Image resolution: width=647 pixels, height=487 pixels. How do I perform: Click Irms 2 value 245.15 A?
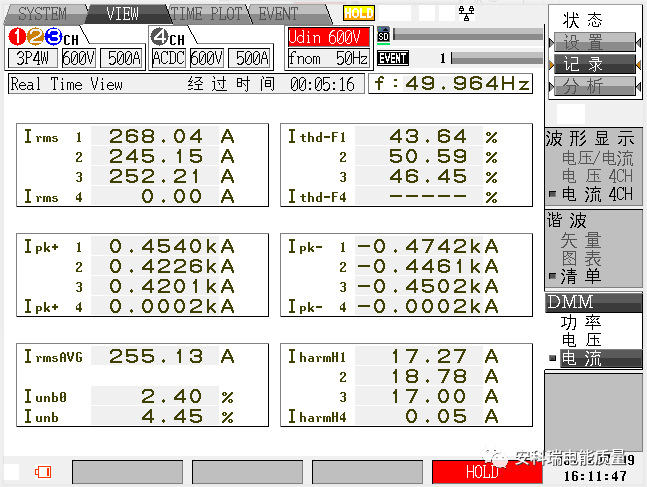coord(171,156)
